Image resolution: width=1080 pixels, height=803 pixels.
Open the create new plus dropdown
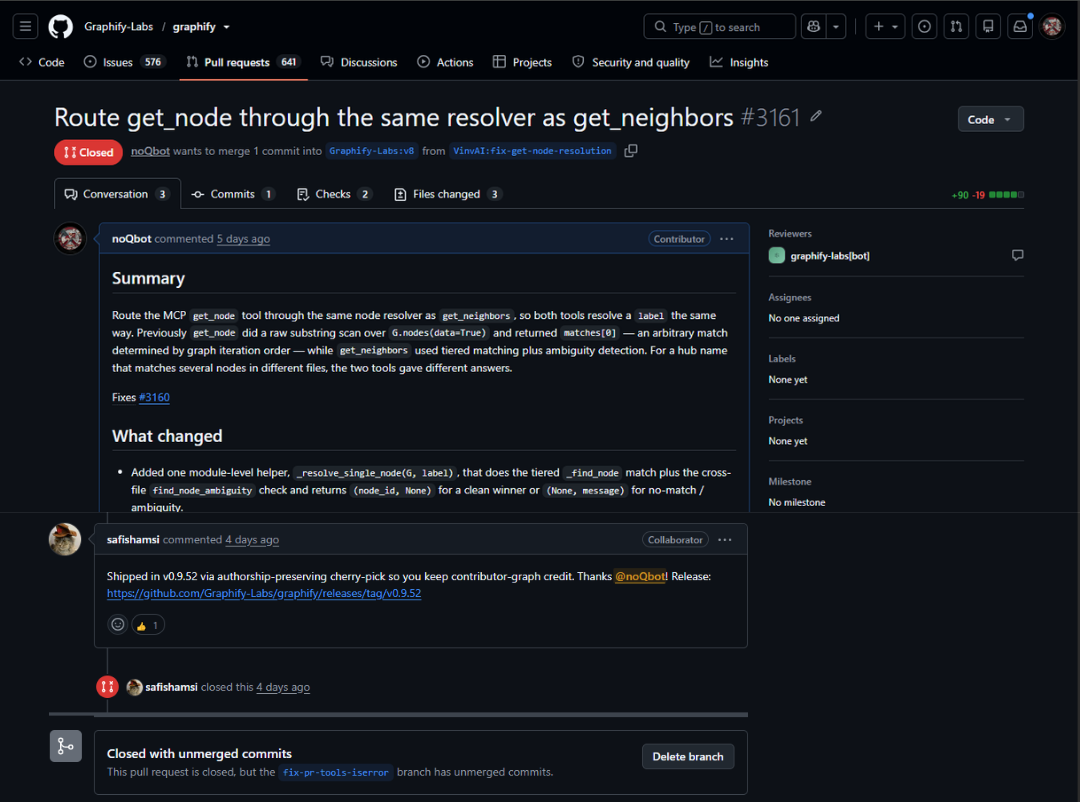[884, 27]
